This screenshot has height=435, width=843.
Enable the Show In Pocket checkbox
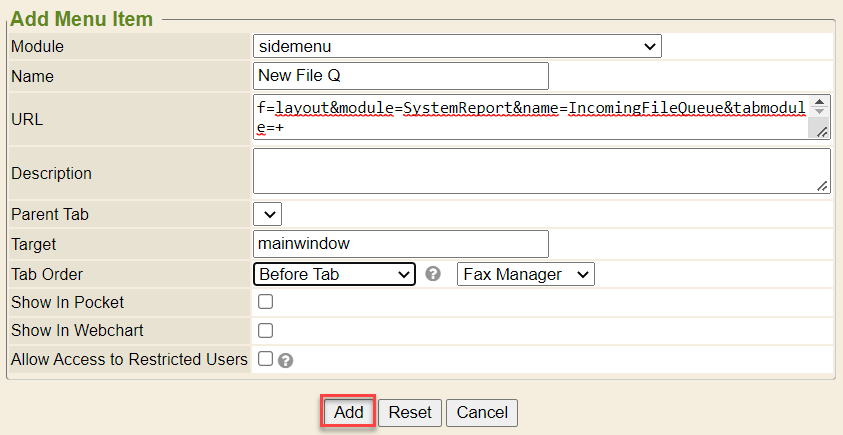(x=266, y=302)
